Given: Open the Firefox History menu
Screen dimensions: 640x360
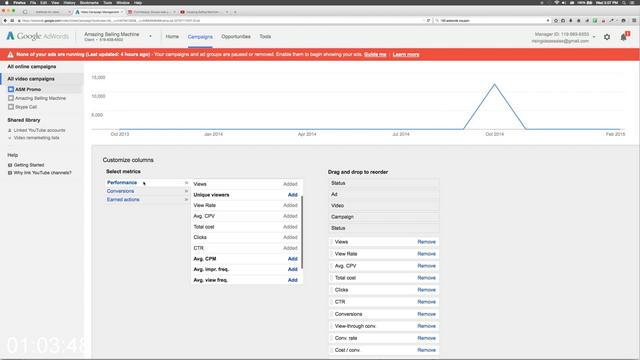Looking at the screenshot, I should click(x=69, y=2).
